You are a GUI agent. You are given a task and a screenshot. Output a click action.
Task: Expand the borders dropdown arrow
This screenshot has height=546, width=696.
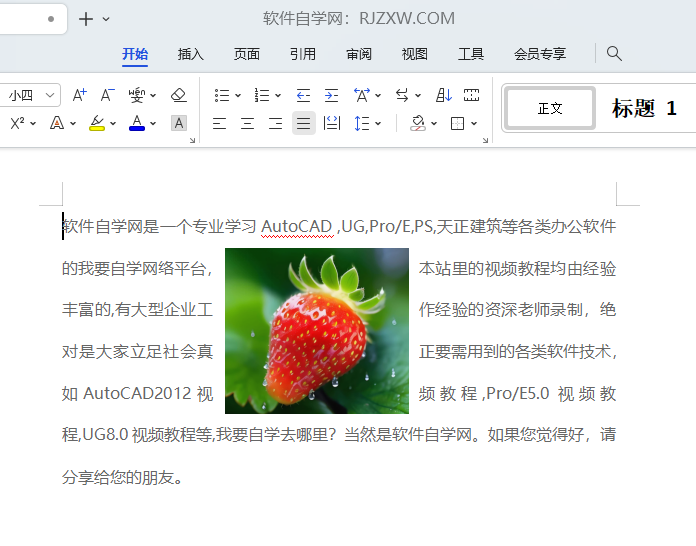474,123
